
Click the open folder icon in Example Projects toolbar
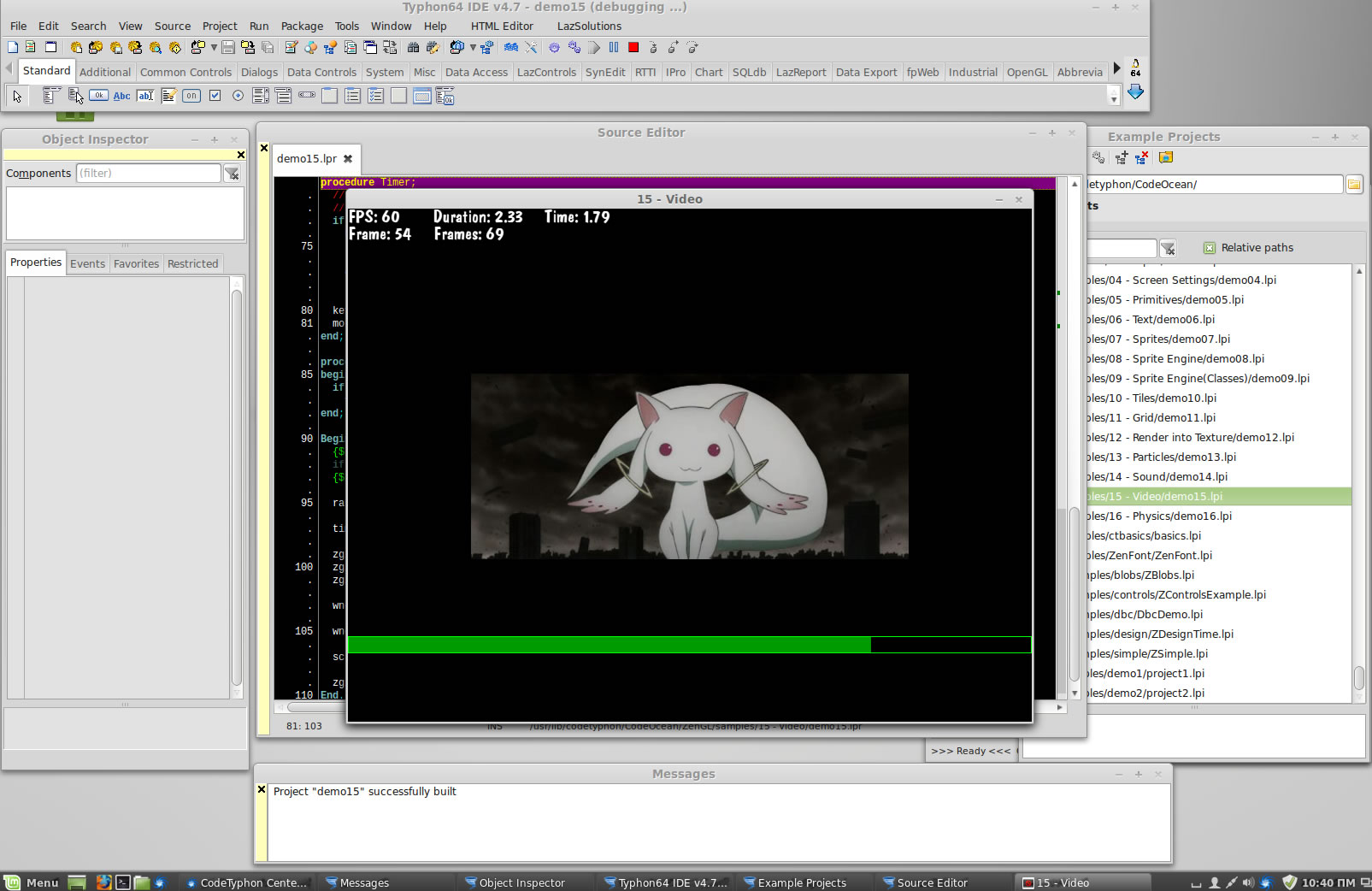1165,157
